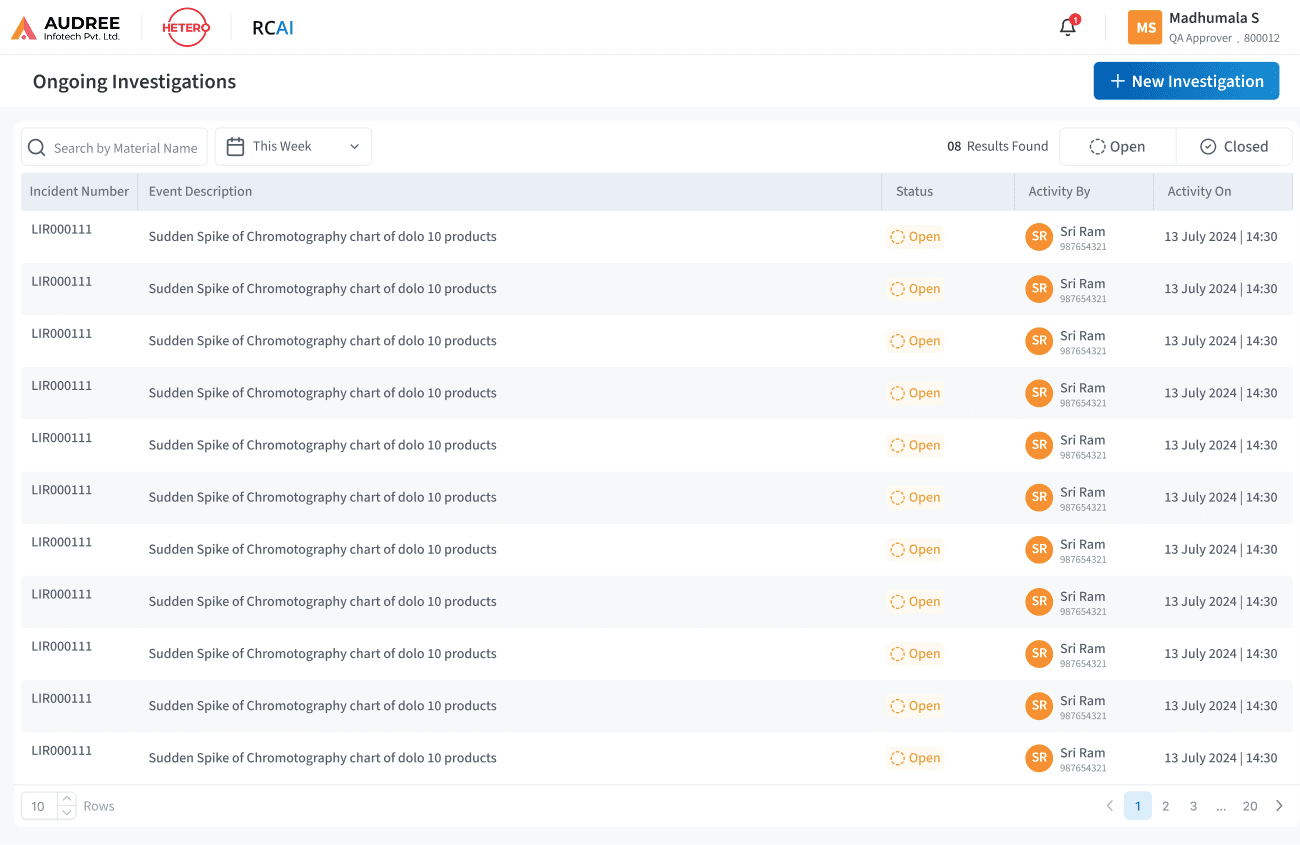Decrease rows per page with down arrow

66,813
